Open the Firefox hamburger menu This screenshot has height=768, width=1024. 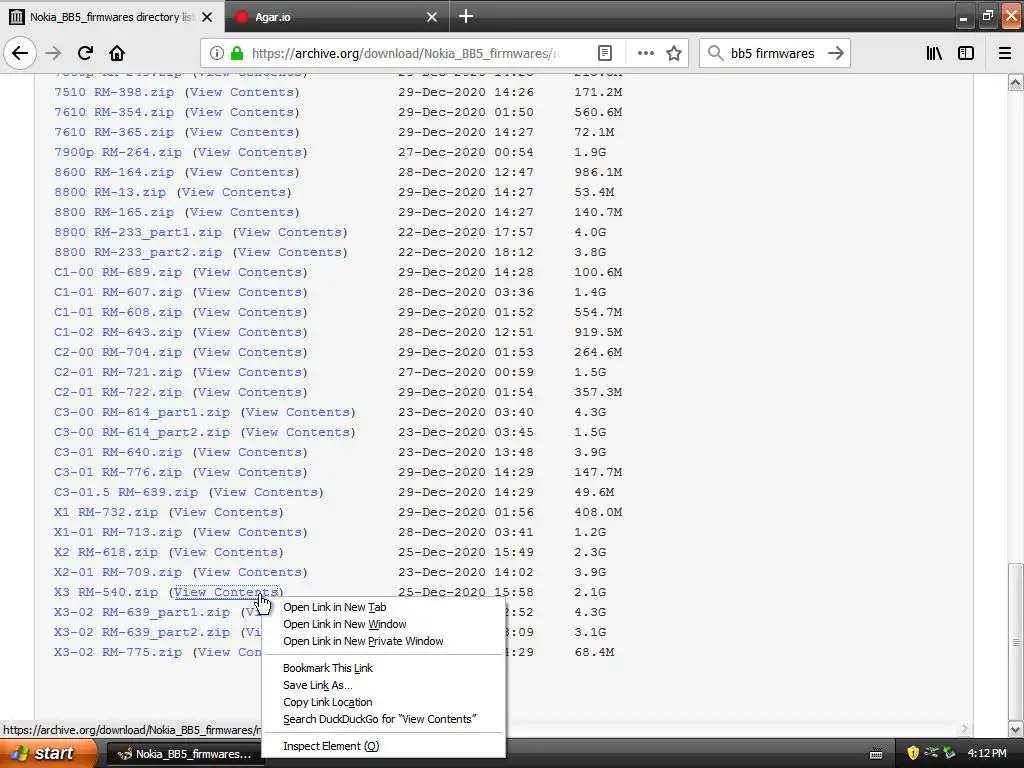click(x=1004, y=53)
